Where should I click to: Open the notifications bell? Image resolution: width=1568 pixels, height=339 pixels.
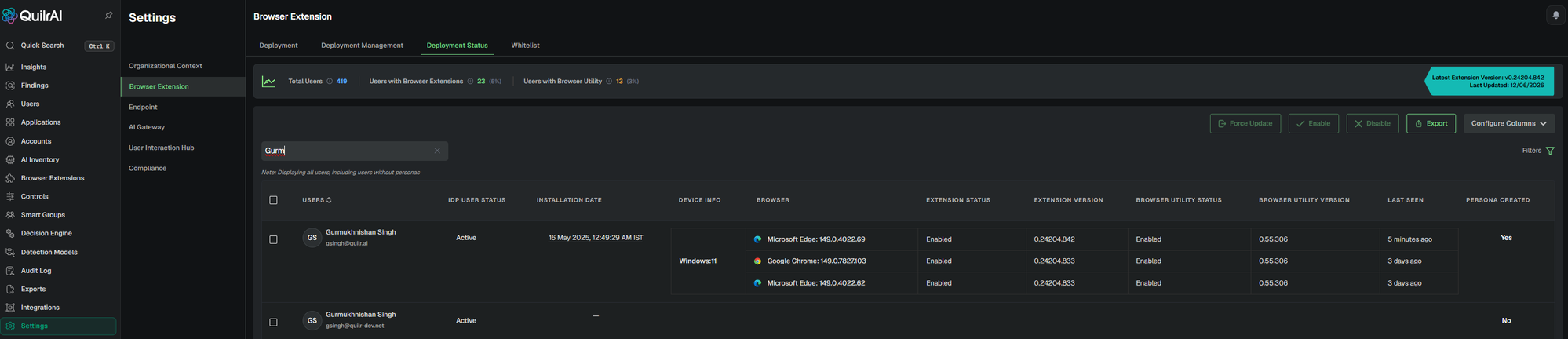[1555, 16]
